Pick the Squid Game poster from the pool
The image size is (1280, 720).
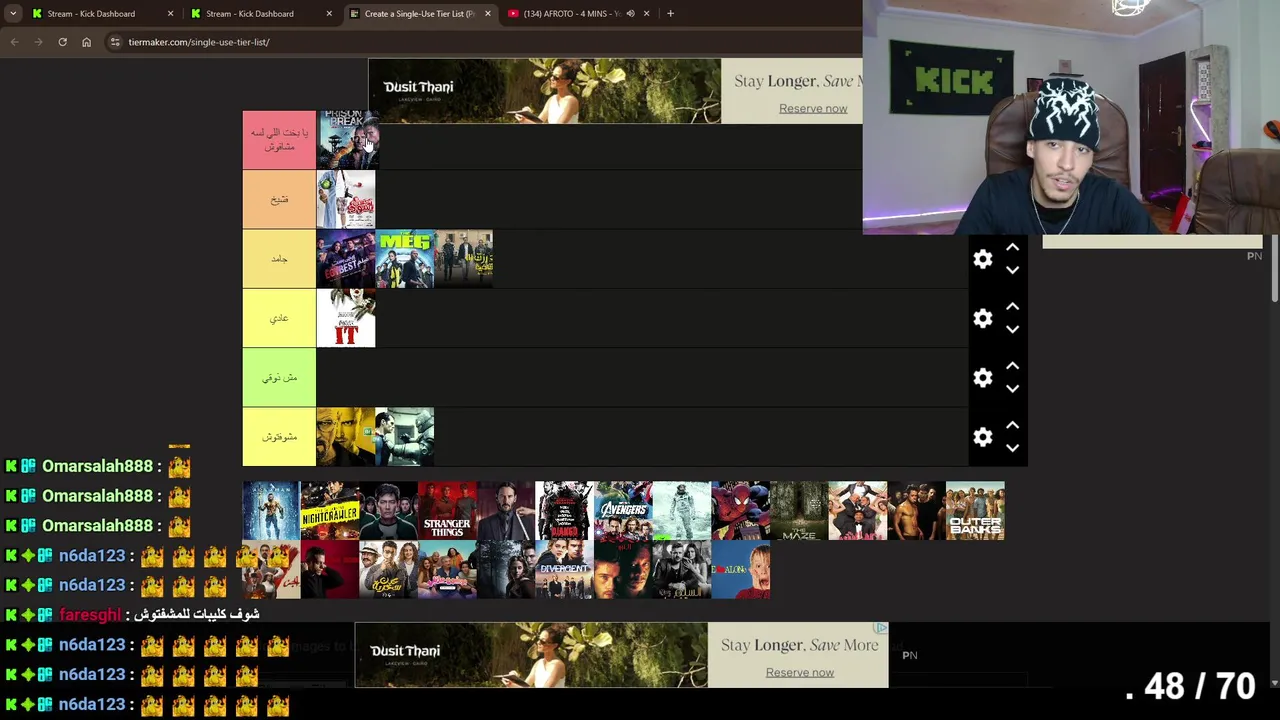[388, 511]
